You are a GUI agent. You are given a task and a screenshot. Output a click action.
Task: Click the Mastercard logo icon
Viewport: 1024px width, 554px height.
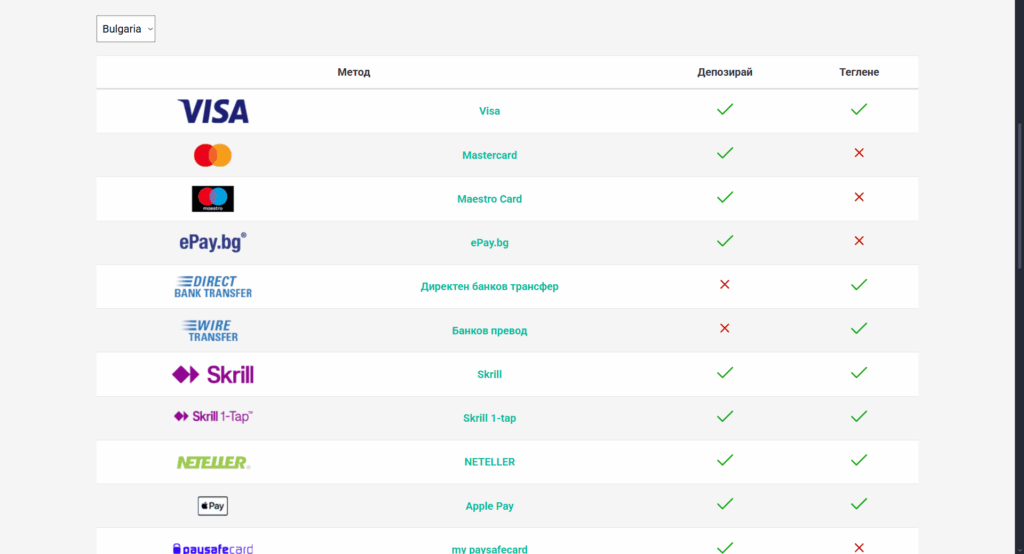tap(213, 155)
